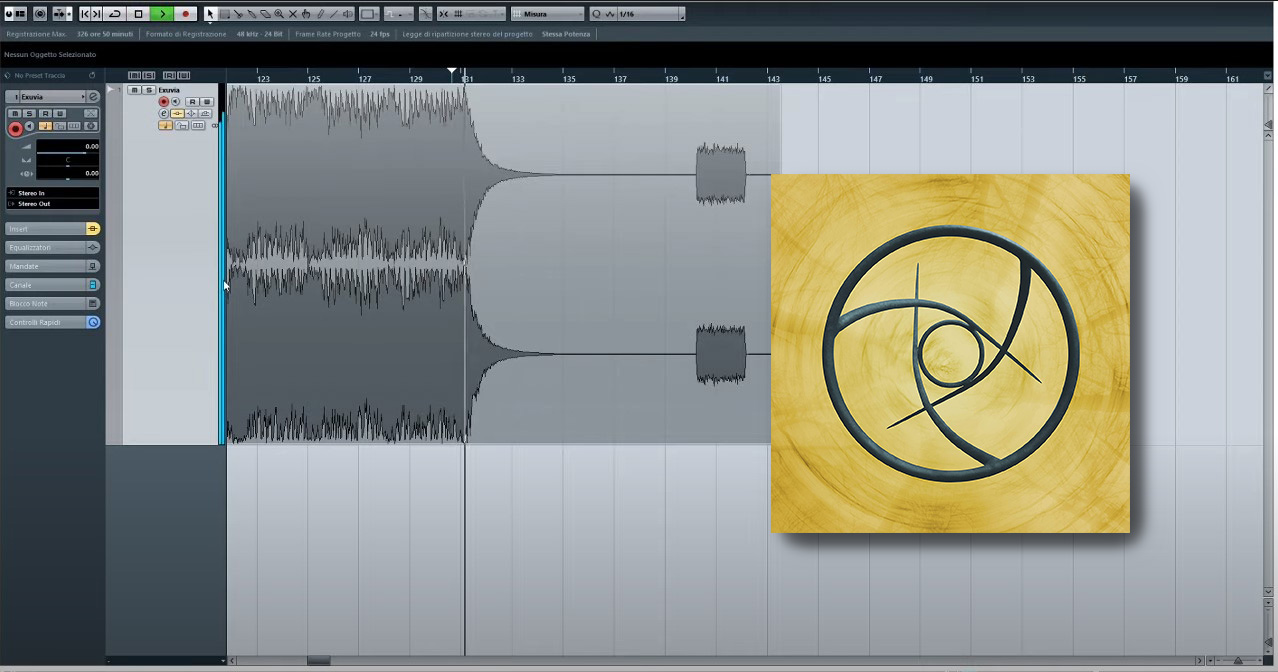This screenshot has width=1278, height=672.
Task: Open the Mandate inspector tab
Action: point(46,266)
